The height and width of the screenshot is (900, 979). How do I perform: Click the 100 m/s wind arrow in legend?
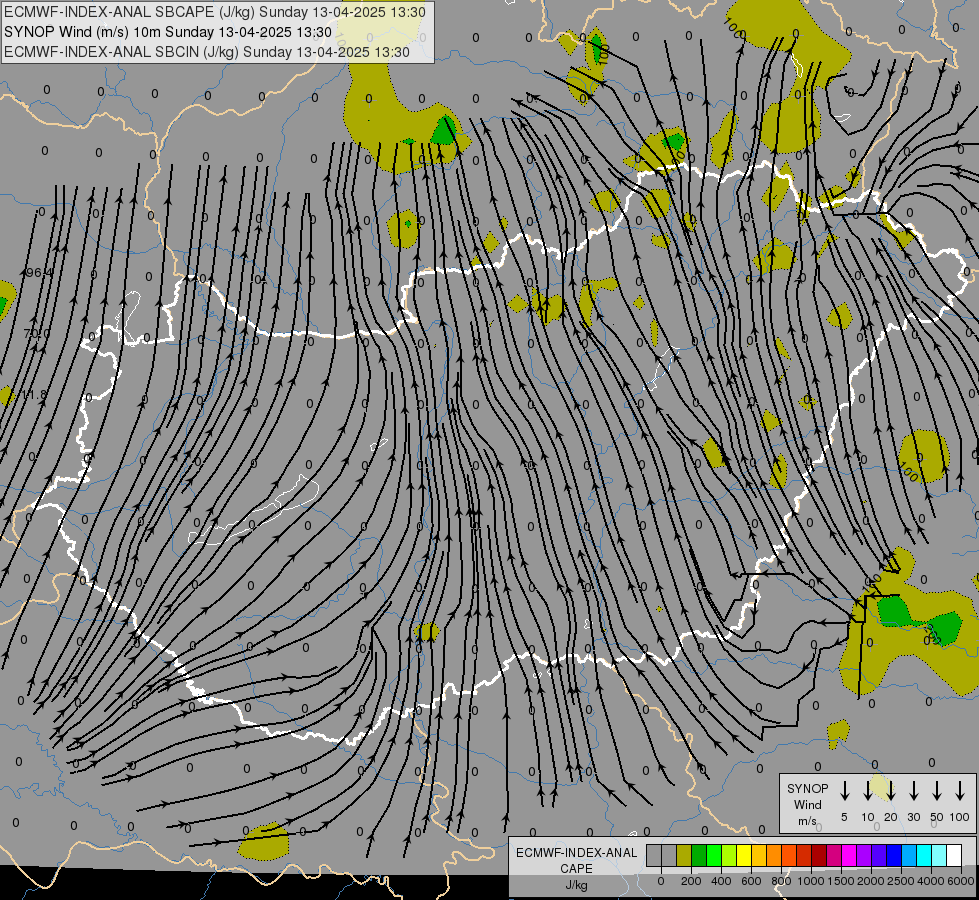[960, 791]
